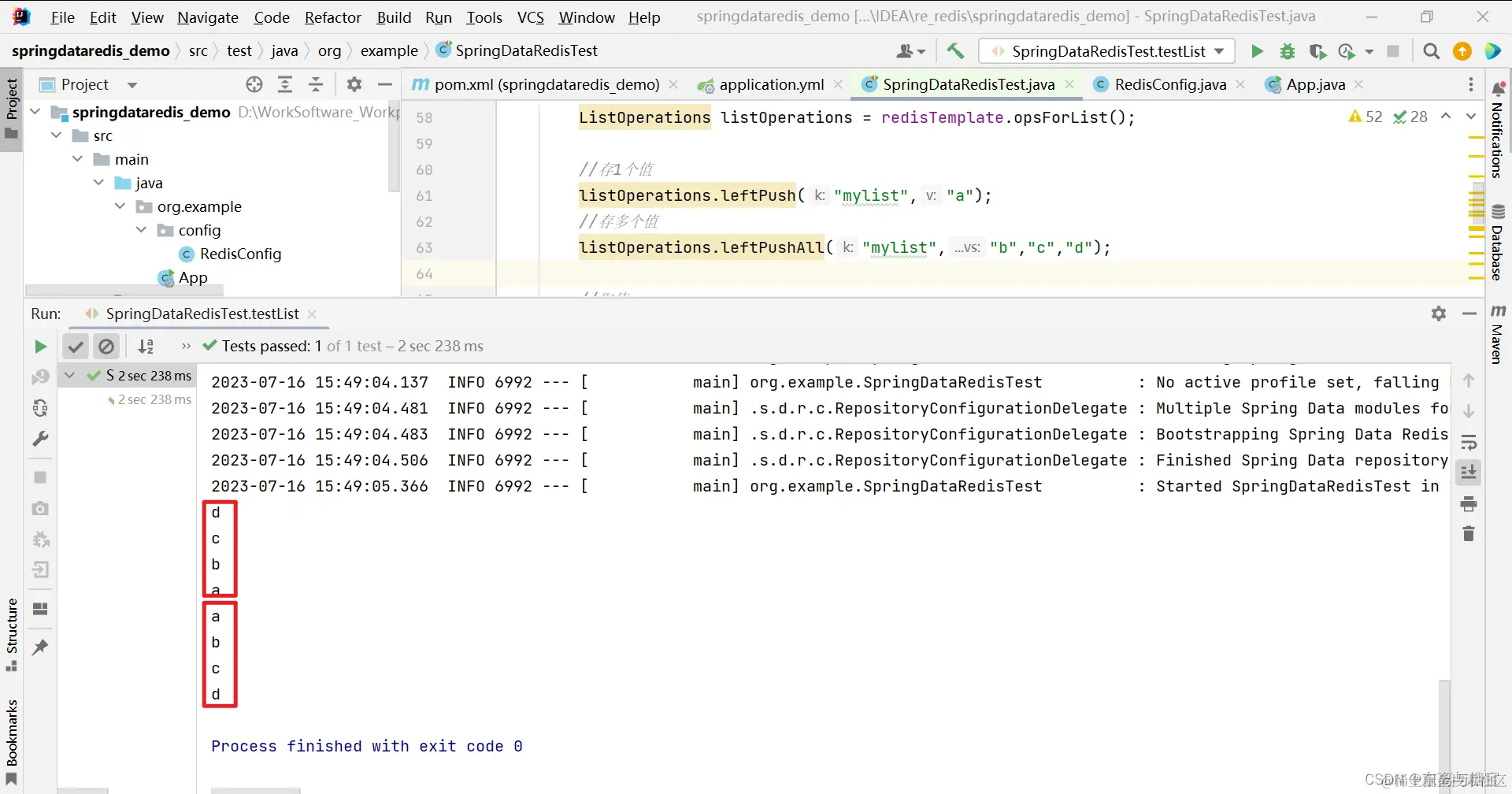The height and width of the screenshot is (794, 1512).
Task: Open the editor tabs more-options menu
Action: [x=1470, y=84]
